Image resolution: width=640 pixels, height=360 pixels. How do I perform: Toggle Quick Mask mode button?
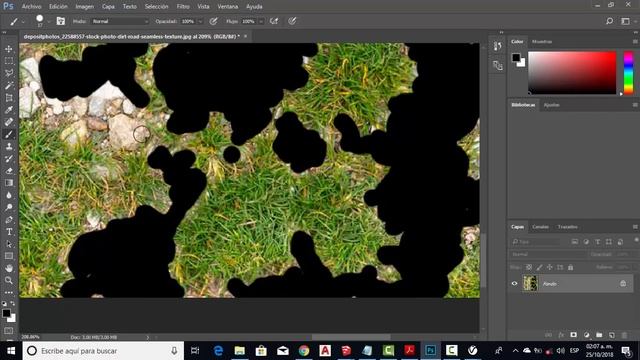point(9,330)
